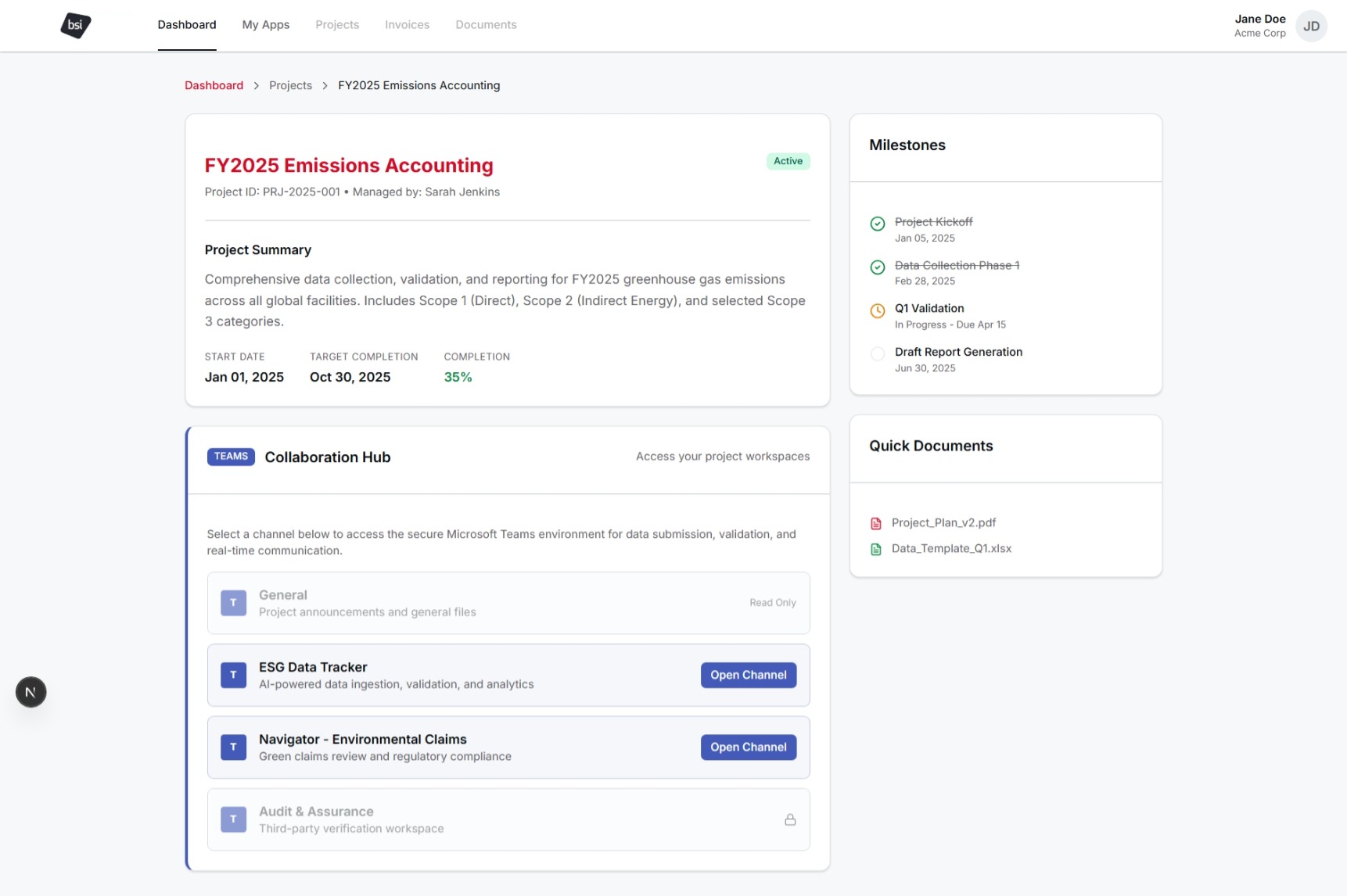This screenshot has height=896, width=1347.
Task: Go to Dashboard via the breadcrumb link
Action: (214, 86)
